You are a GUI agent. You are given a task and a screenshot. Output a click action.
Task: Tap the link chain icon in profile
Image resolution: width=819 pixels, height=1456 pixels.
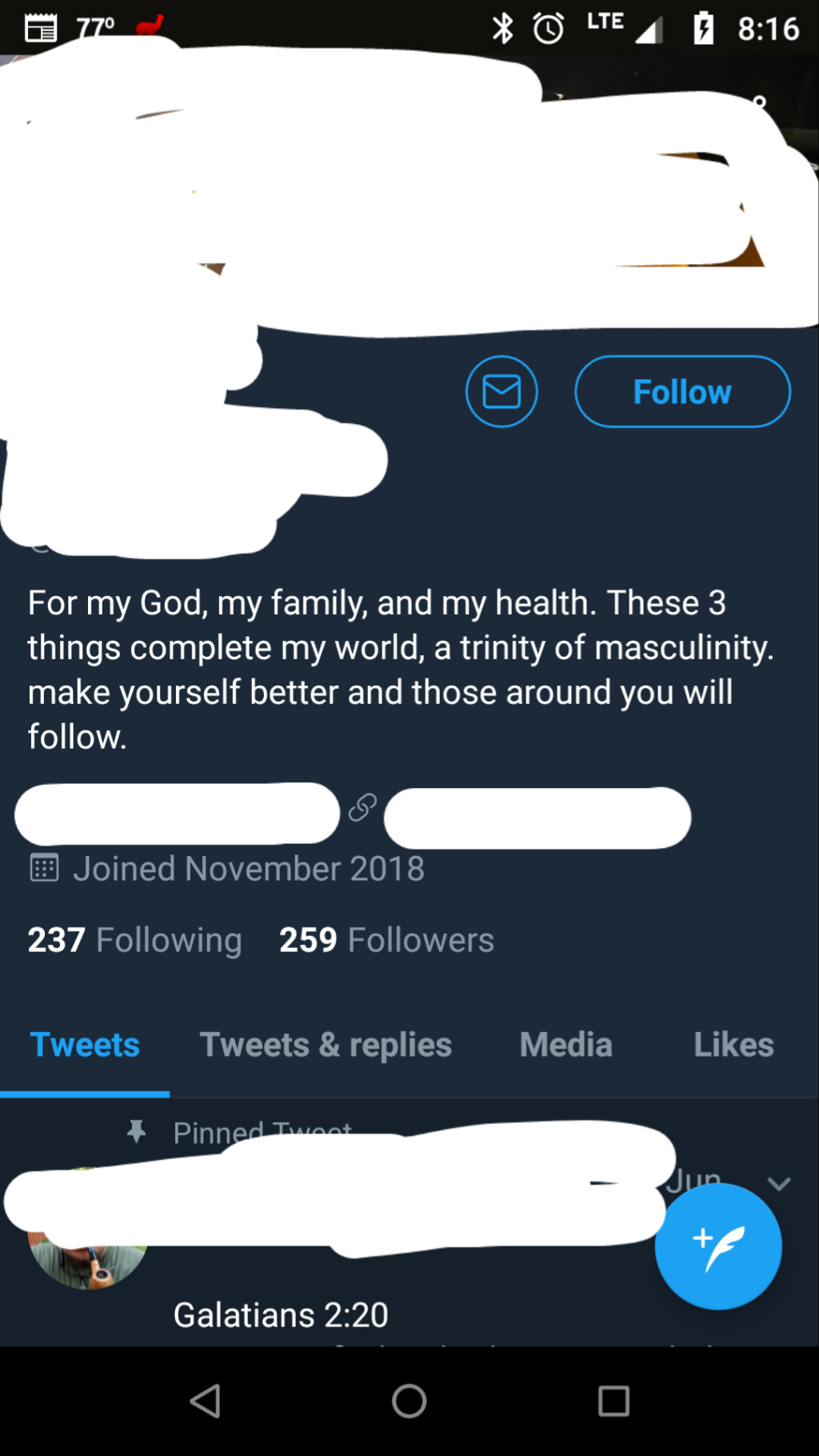pyautogui.click(x=362, y=808)
